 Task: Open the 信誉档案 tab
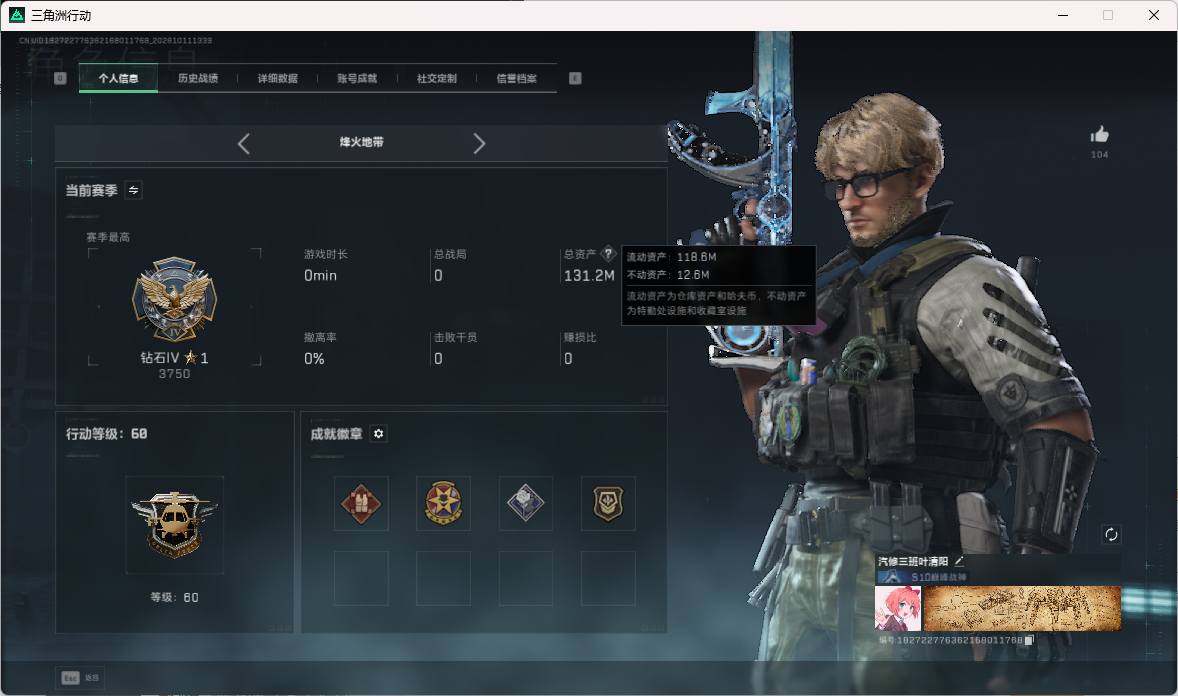tap(516, 78)
